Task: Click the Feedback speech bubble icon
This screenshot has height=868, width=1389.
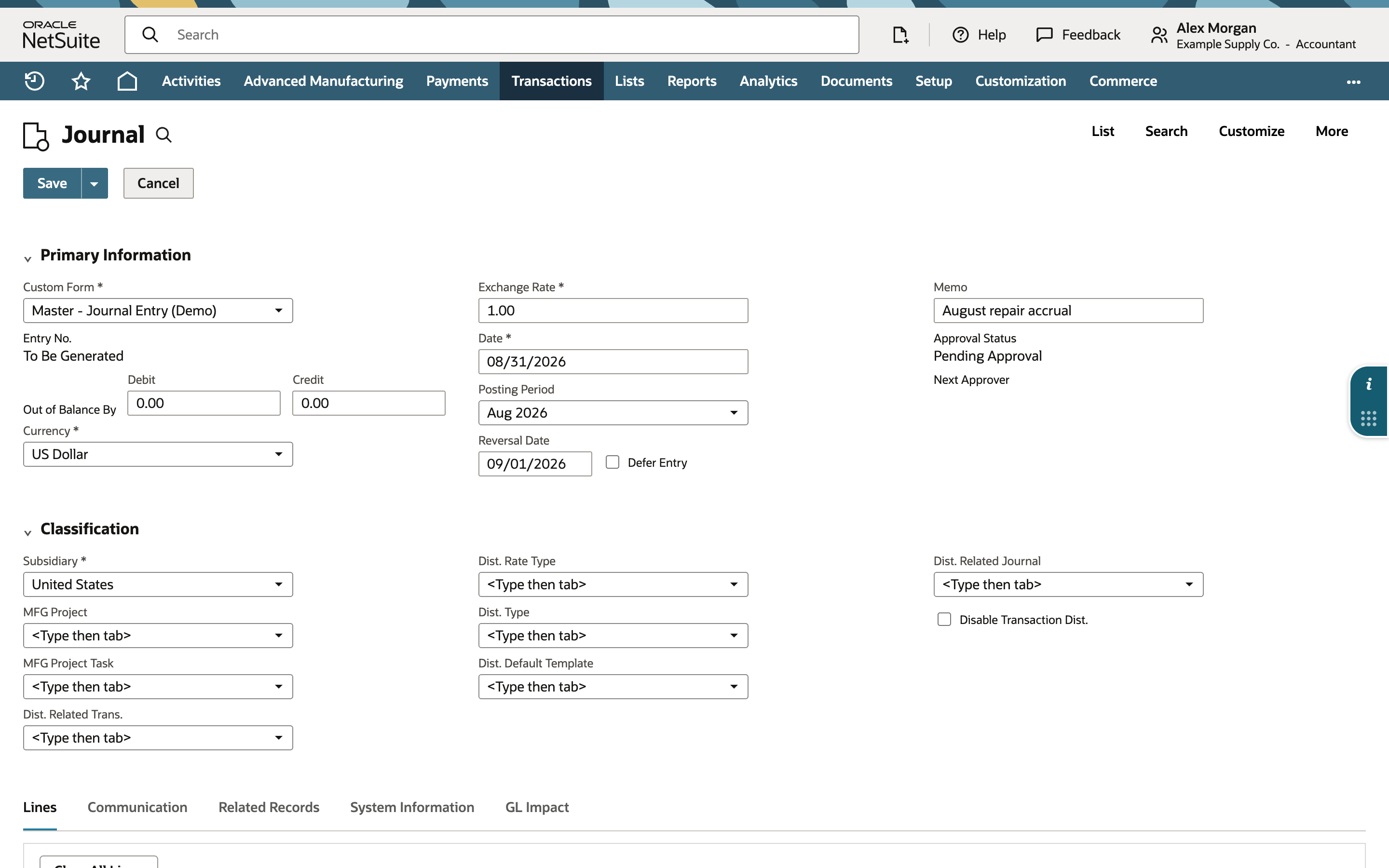Action: [x=1044, y=34]
